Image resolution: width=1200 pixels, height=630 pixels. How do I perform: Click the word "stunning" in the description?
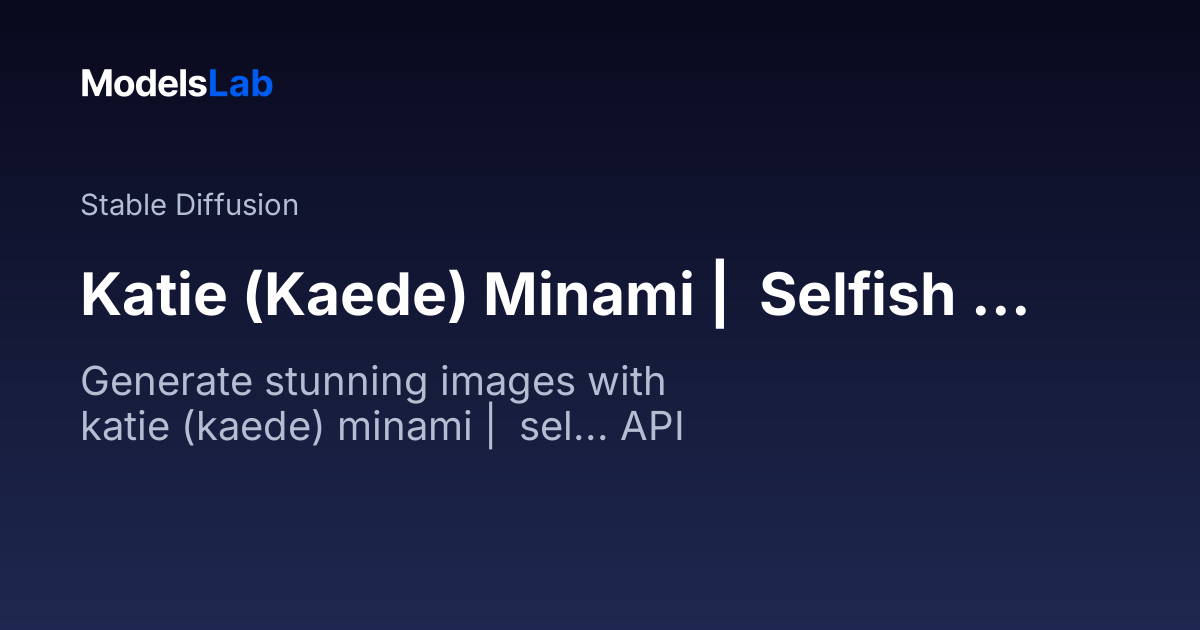pyautogui.click(x=340, y=383)
